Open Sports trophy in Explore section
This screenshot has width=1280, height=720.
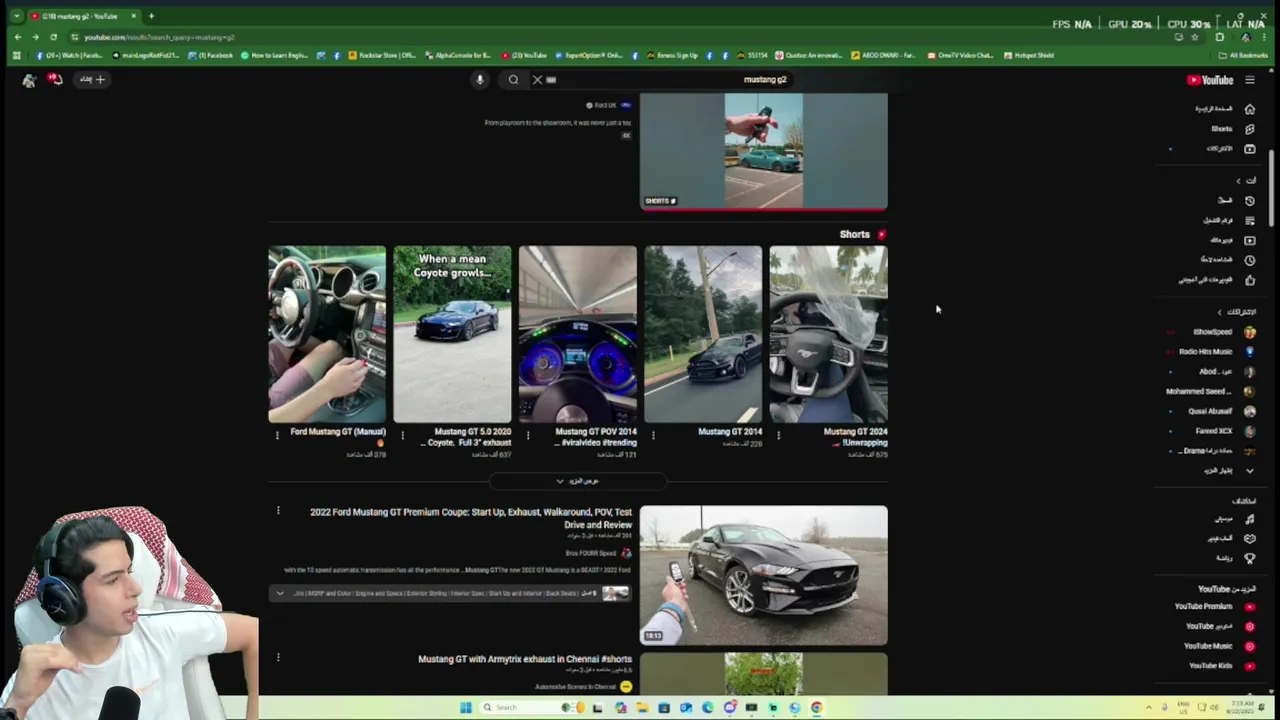click(x=1249, y=558)
